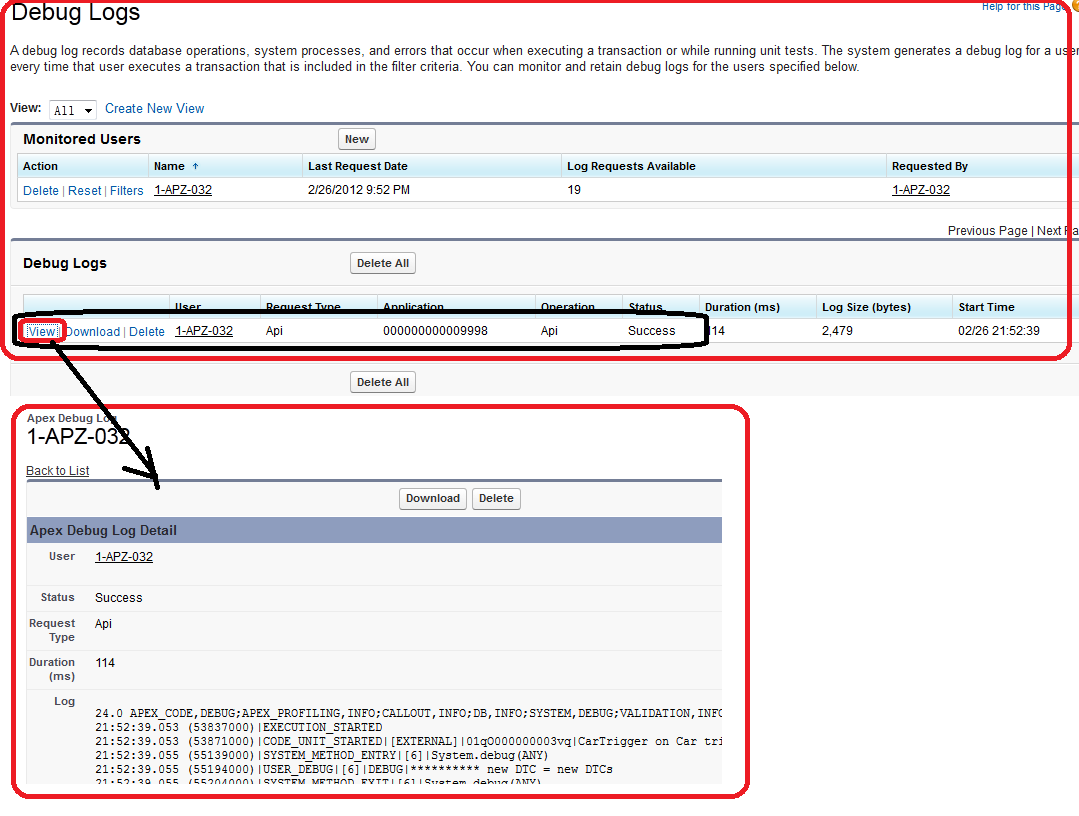Click View link in the debug log row
The width and height of the screenshot is (1079, 816).
click(41, 332)
